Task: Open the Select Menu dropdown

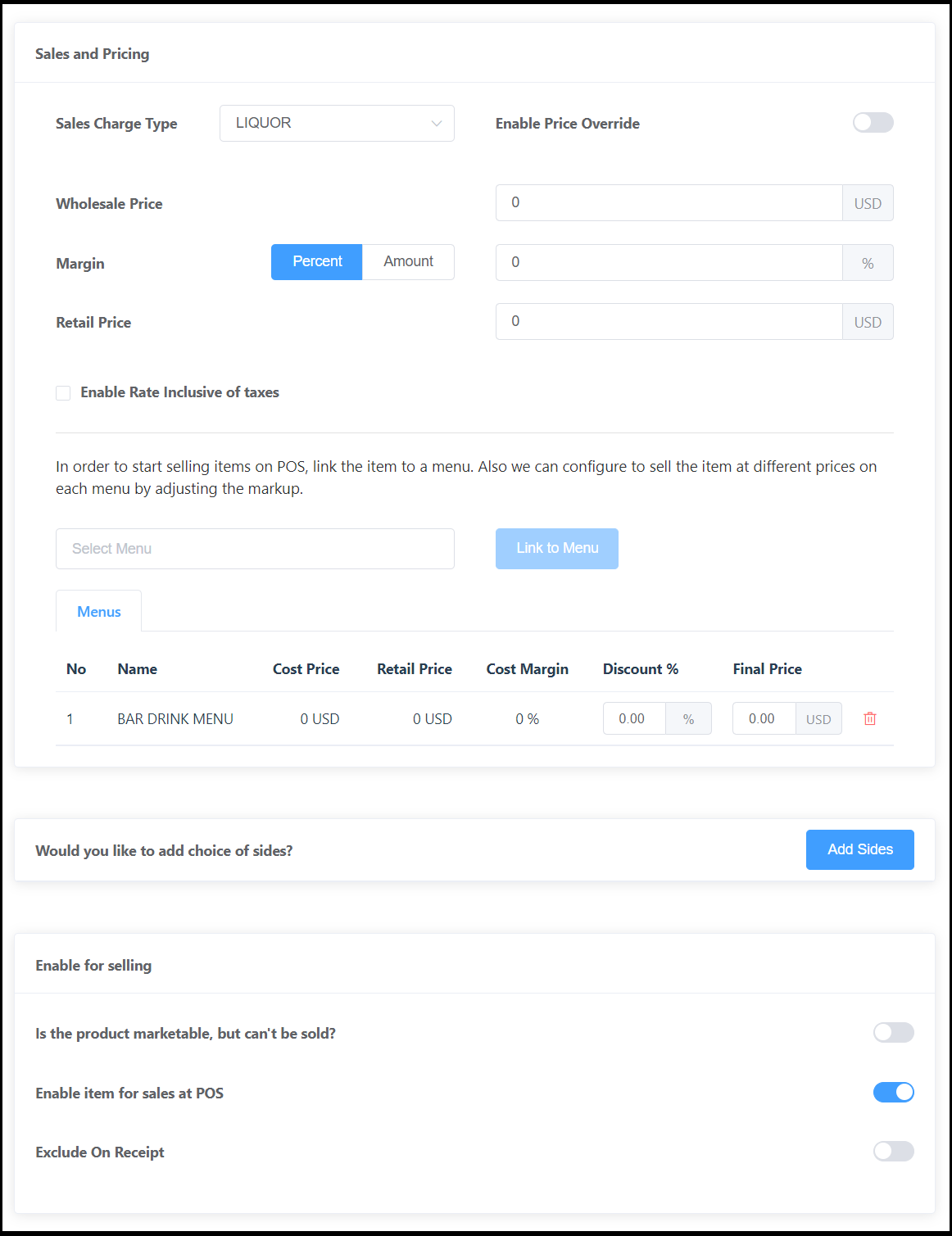Action: (255, 549)
